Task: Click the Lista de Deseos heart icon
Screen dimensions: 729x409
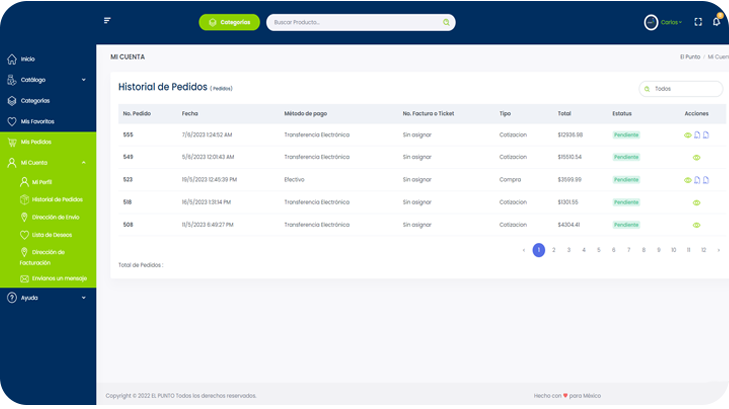Action: click(x=24, y=235)
